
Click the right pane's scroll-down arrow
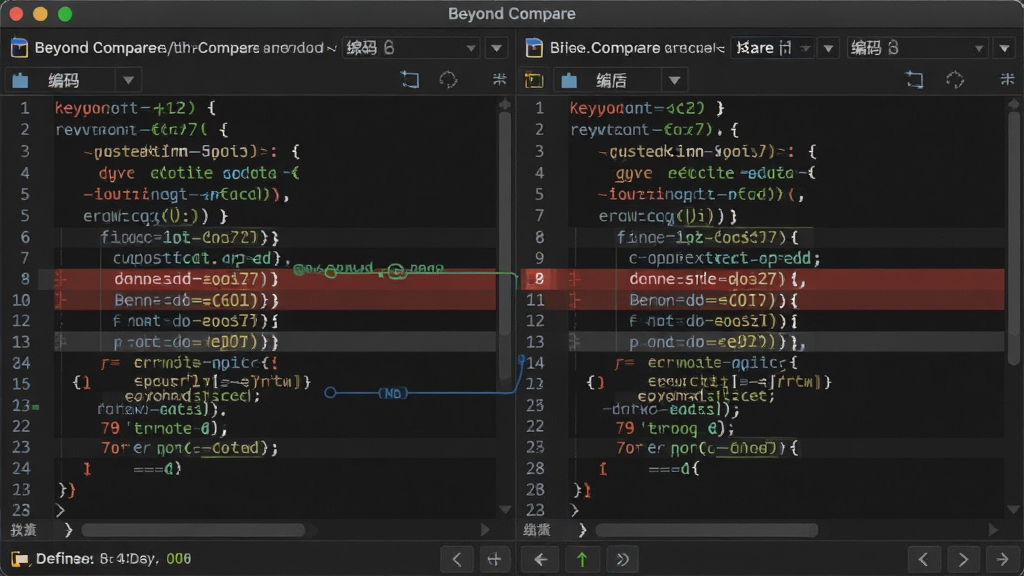click(x=1013, y=509)
